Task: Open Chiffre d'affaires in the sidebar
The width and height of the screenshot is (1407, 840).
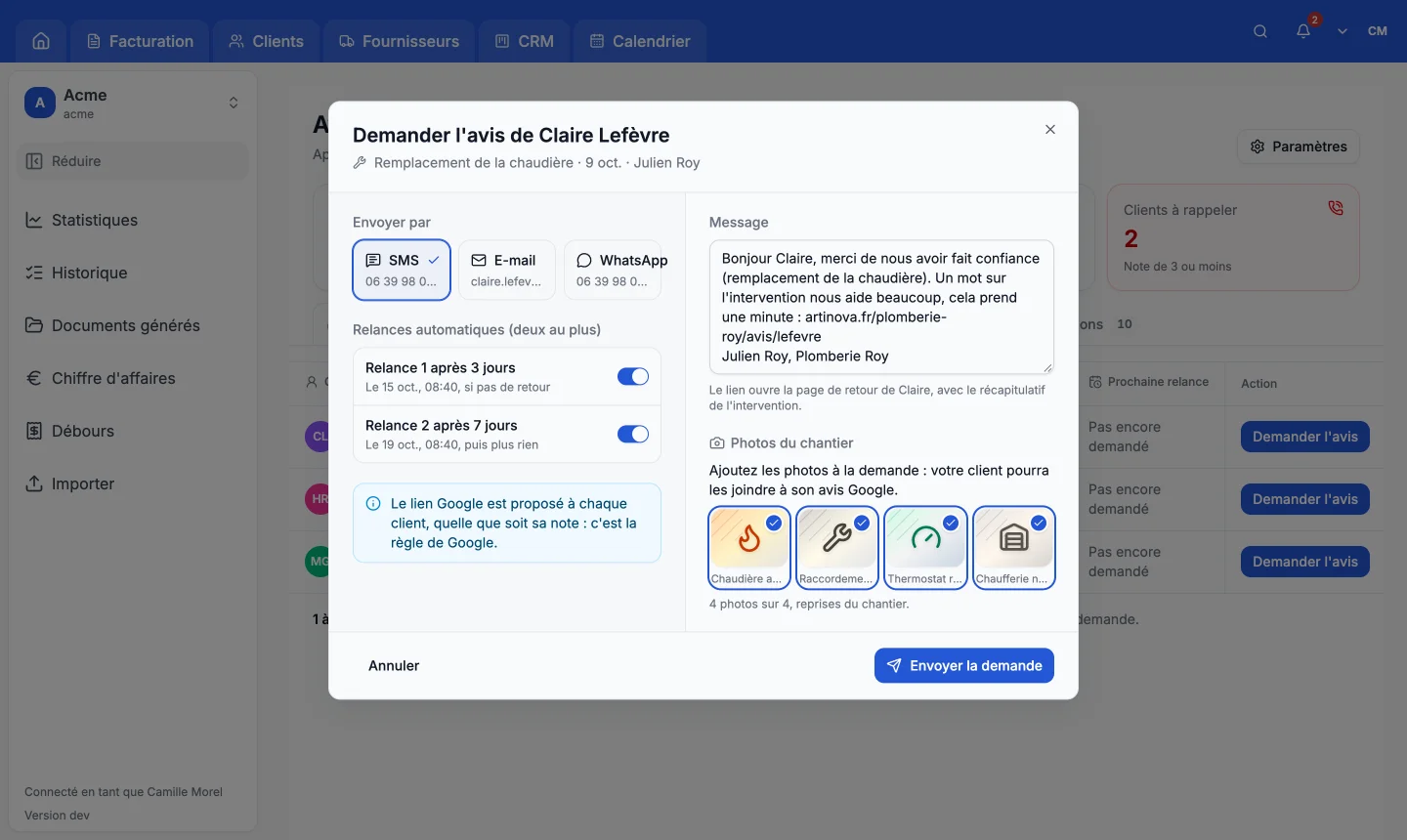Action: click(134, 378)
